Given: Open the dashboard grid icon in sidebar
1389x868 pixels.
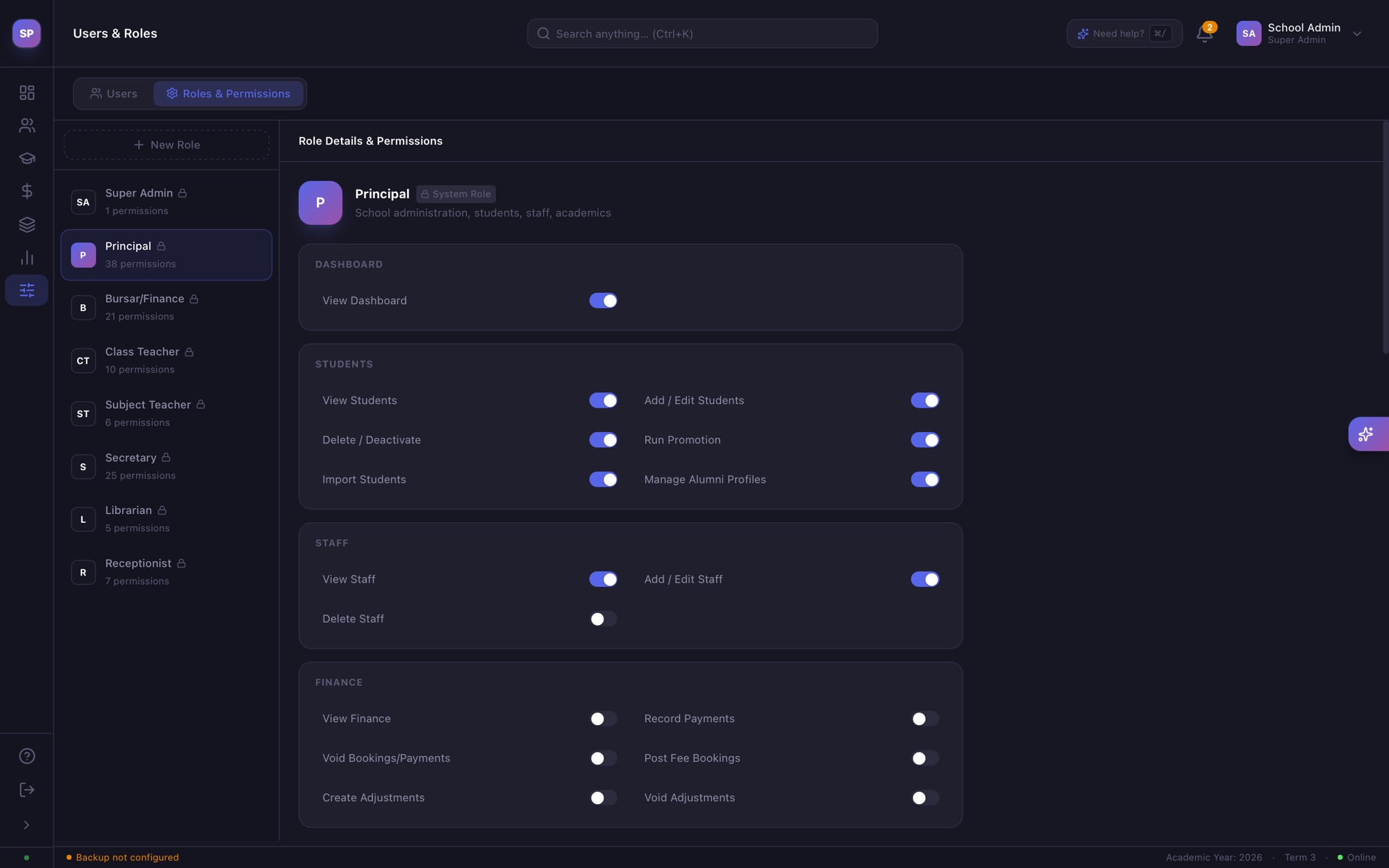Looking at the screenshot, I should coord(27,92).
